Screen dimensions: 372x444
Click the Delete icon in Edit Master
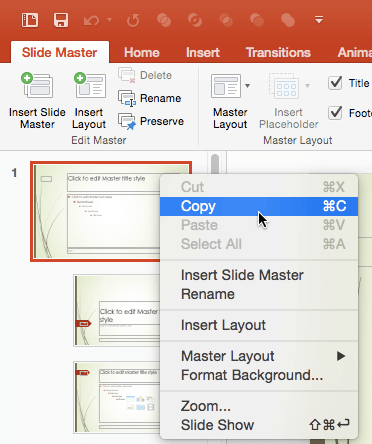[127, 75]
